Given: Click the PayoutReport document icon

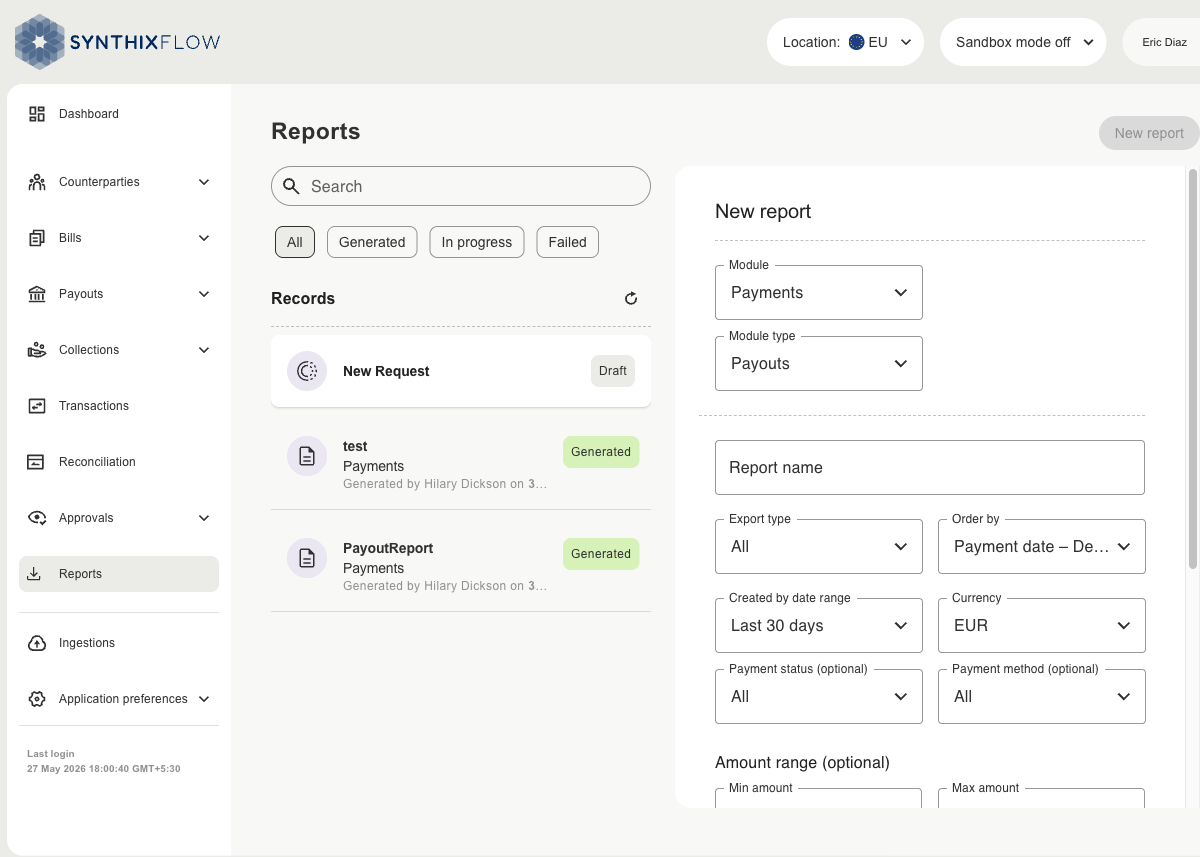Looking at the screenshot, I should (x=307, y=558).
